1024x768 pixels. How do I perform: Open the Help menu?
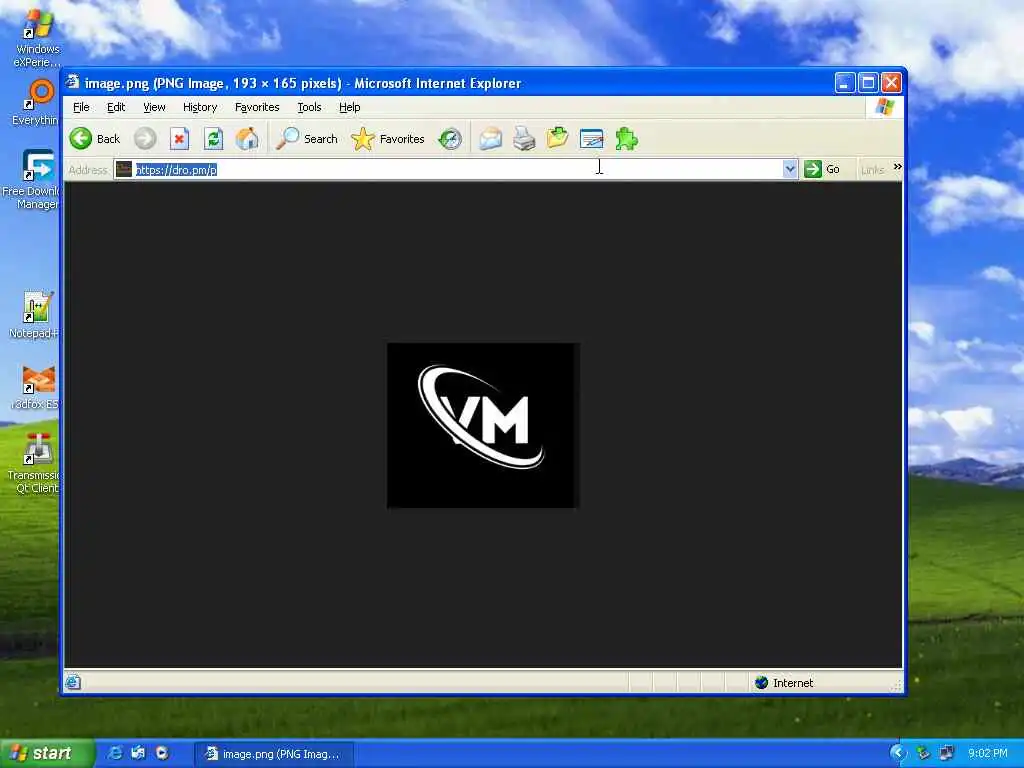pos(349,107)
